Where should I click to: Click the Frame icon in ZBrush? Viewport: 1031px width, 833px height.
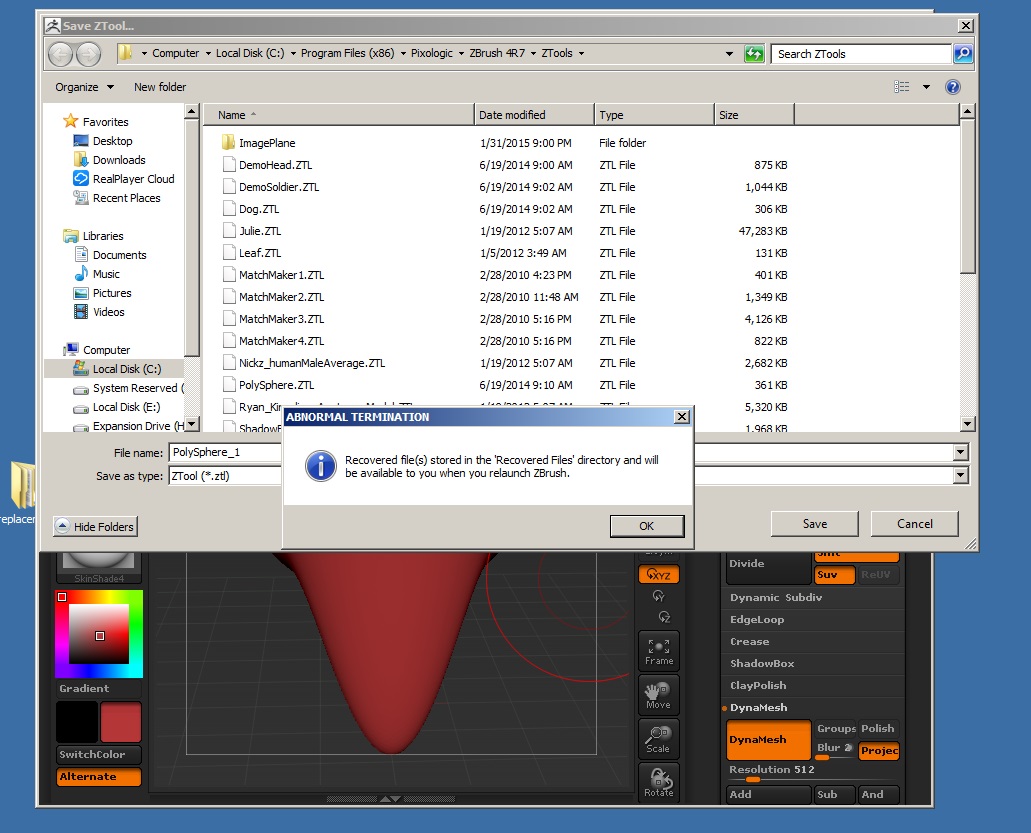pyautogui.click(x=658, y=651)
